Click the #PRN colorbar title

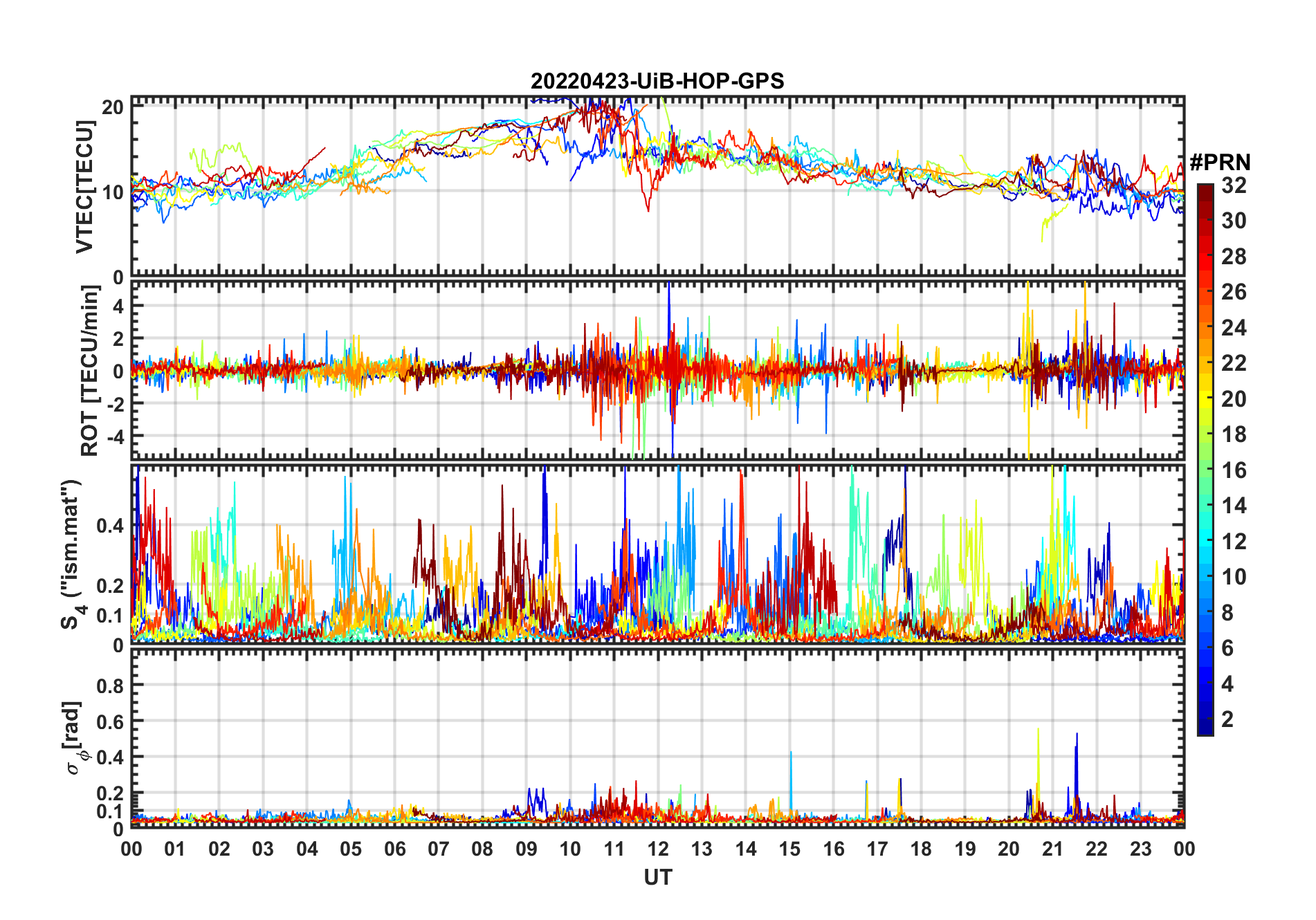pos(1220,163)
